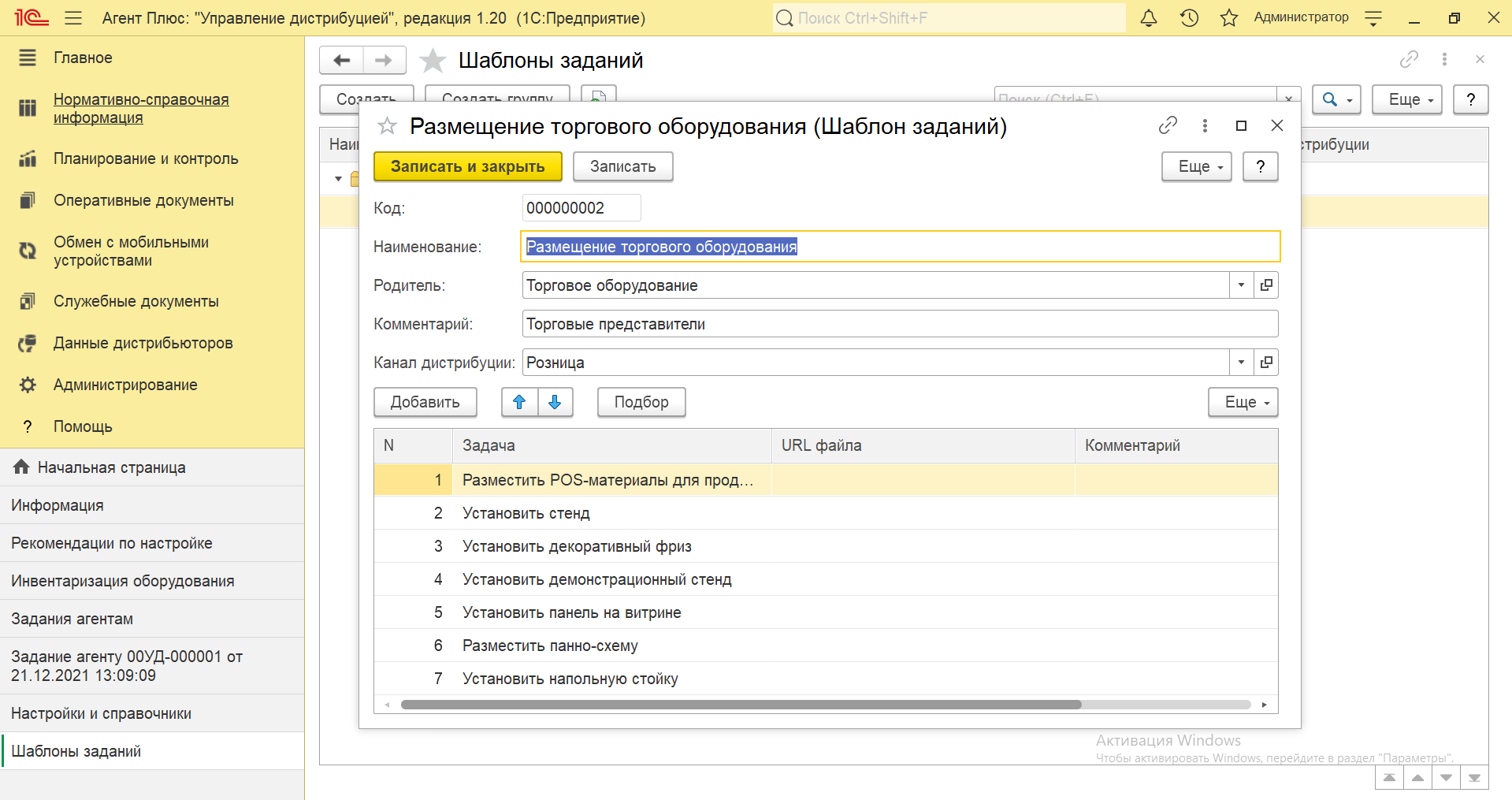
Task: Star the task template dialog as favorite
Action: coord(387,126)
